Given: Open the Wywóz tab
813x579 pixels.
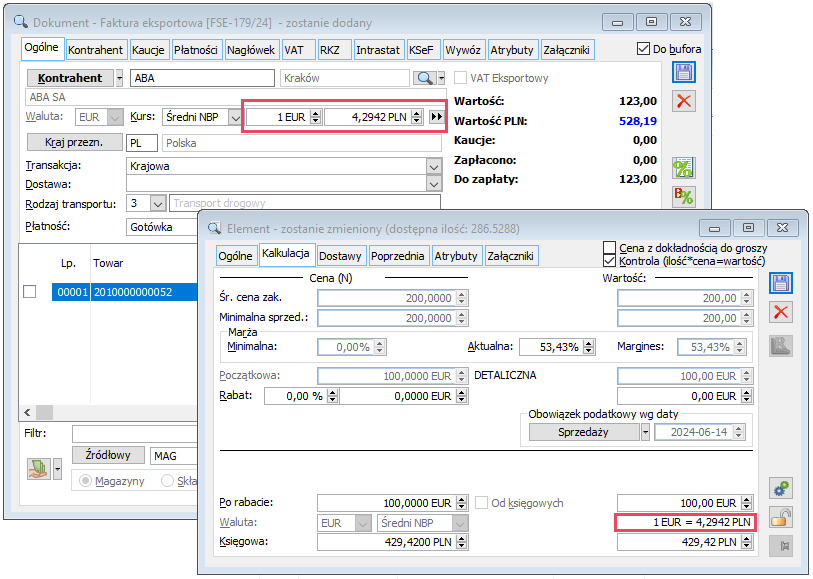Looking at the screenshot, I should [x=462, y=50].
